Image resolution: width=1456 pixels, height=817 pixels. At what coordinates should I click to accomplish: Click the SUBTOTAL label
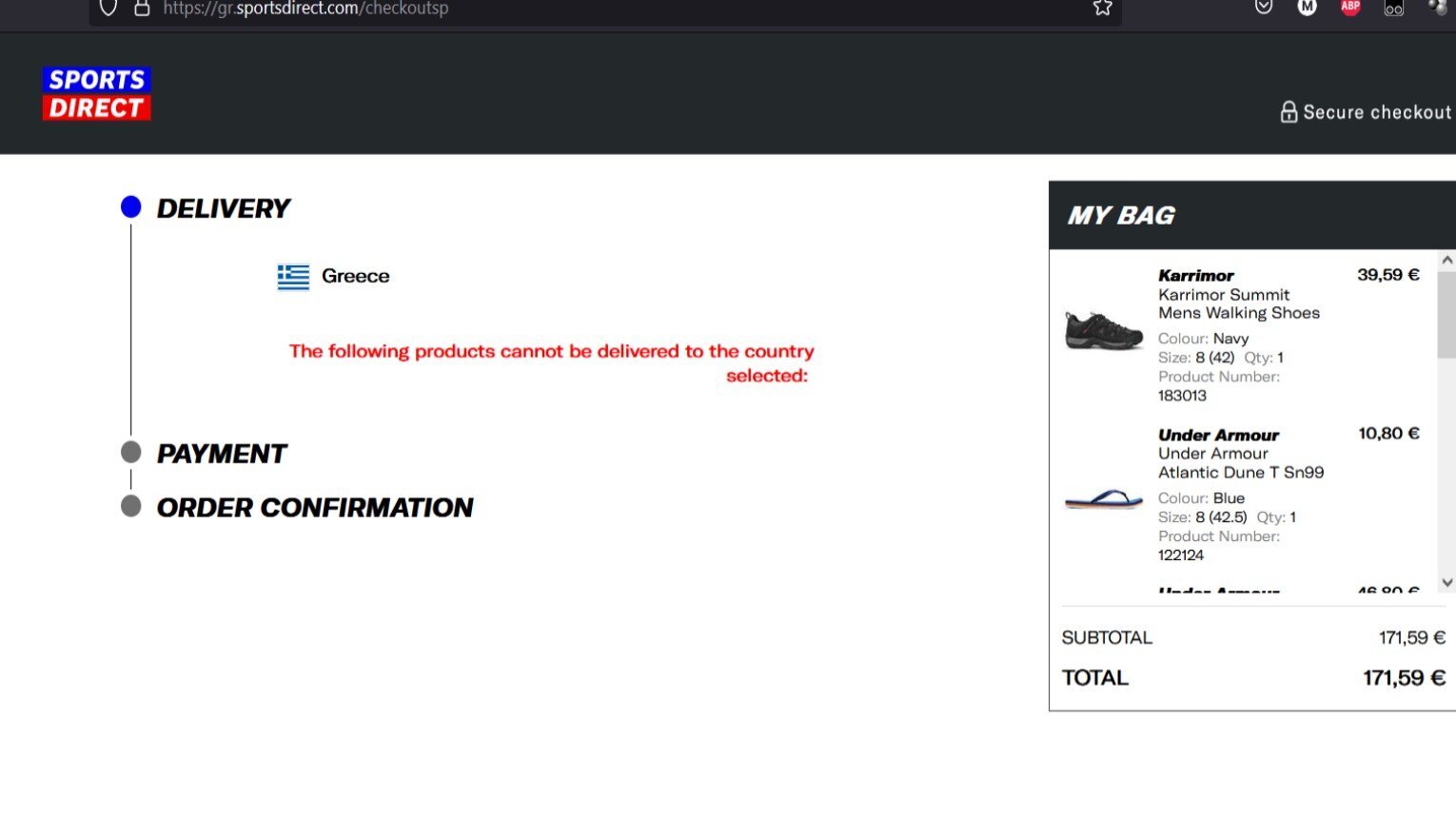(1107, 638)
